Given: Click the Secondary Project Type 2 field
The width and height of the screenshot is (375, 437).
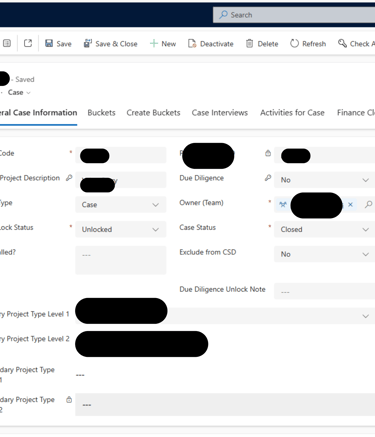Looking at the screenshot, I should click(x=225, y=405).
